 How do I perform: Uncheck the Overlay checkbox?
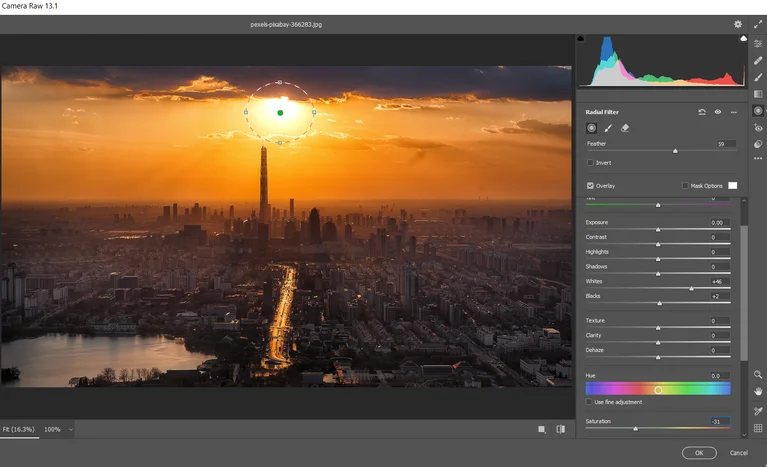pos(590,186)
